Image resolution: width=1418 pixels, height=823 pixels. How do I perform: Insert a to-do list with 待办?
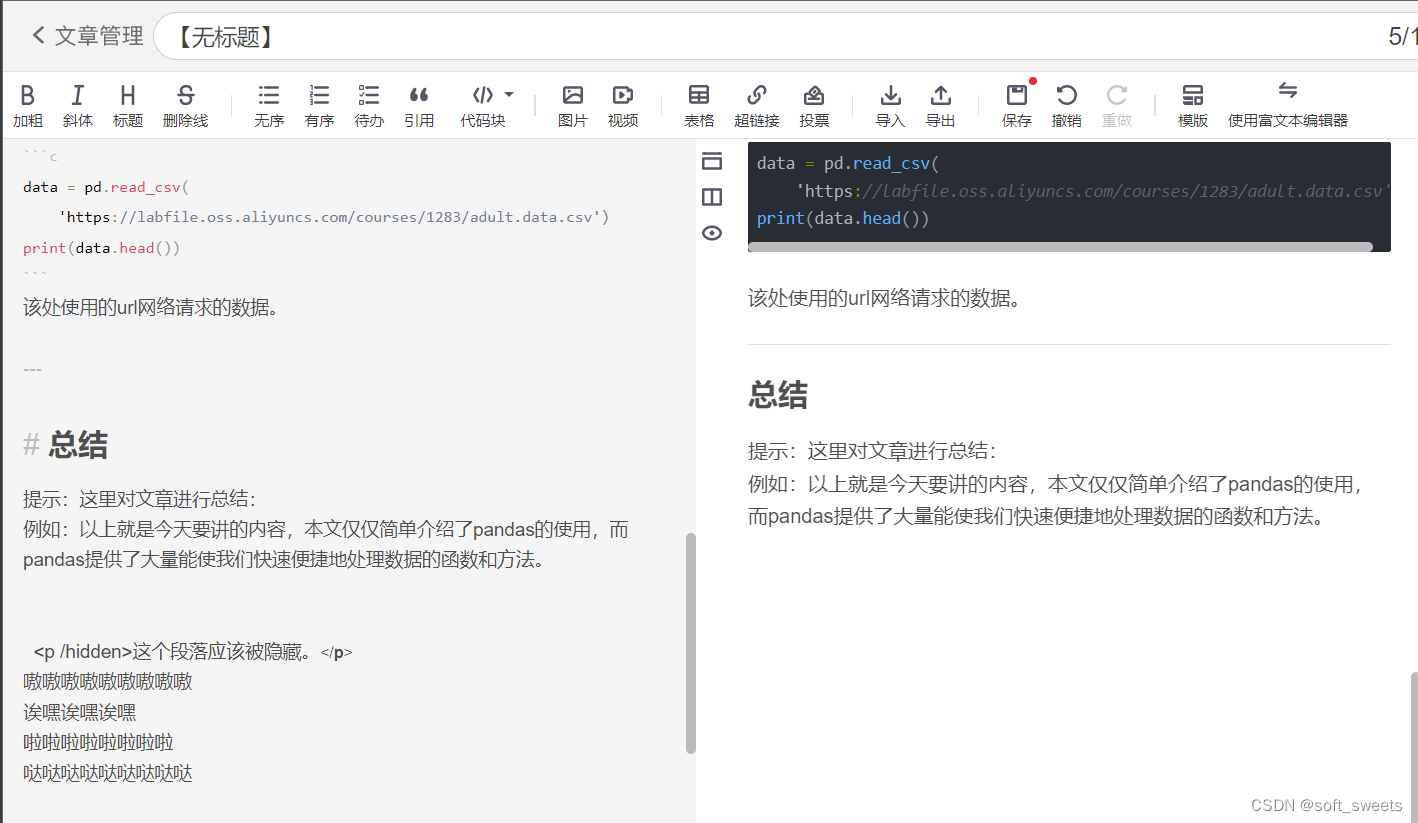(369, 106)
